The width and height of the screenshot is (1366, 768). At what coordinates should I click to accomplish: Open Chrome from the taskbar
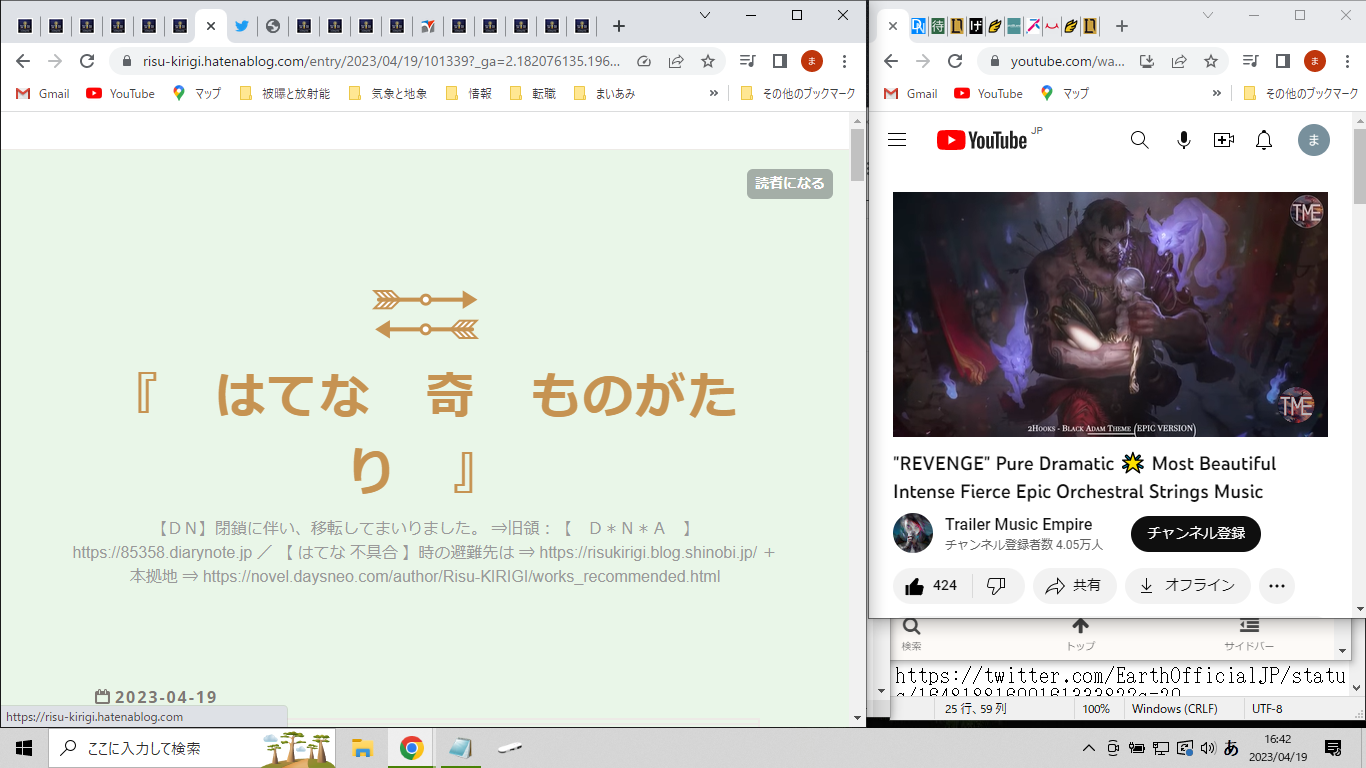[x=411, y=748]
